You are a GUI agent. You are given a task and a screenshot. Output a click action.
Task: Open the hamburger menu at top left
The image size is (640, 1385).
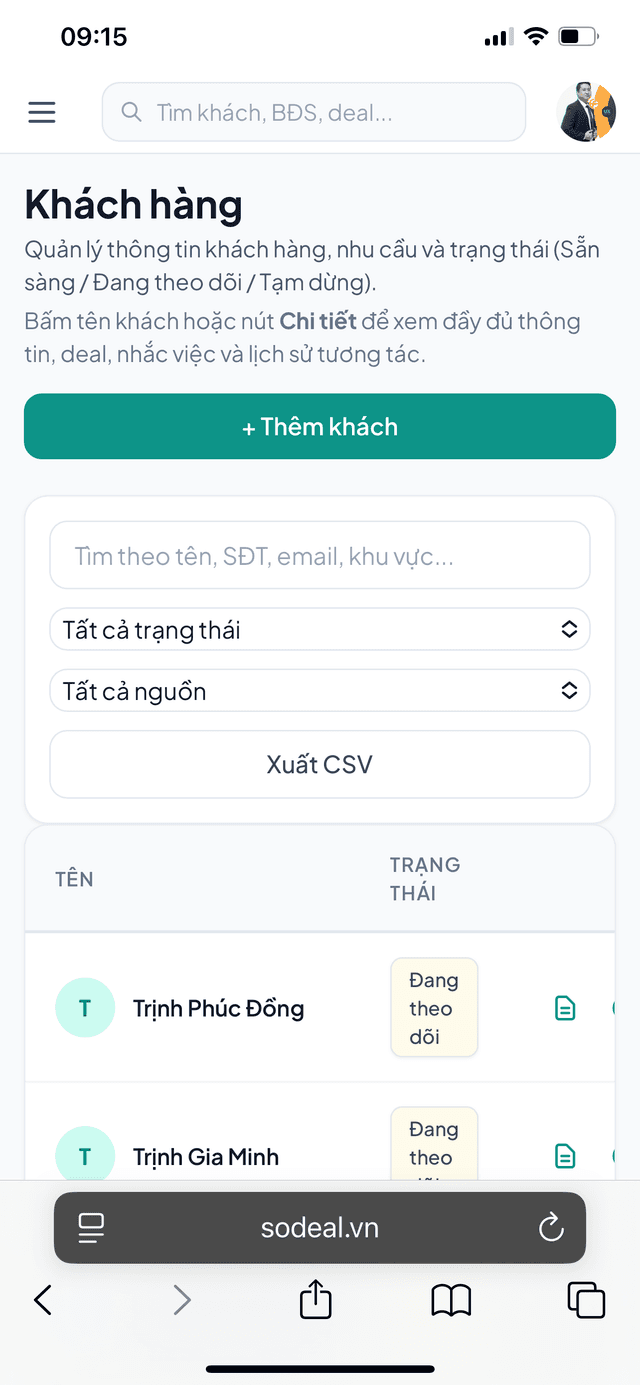41,112
